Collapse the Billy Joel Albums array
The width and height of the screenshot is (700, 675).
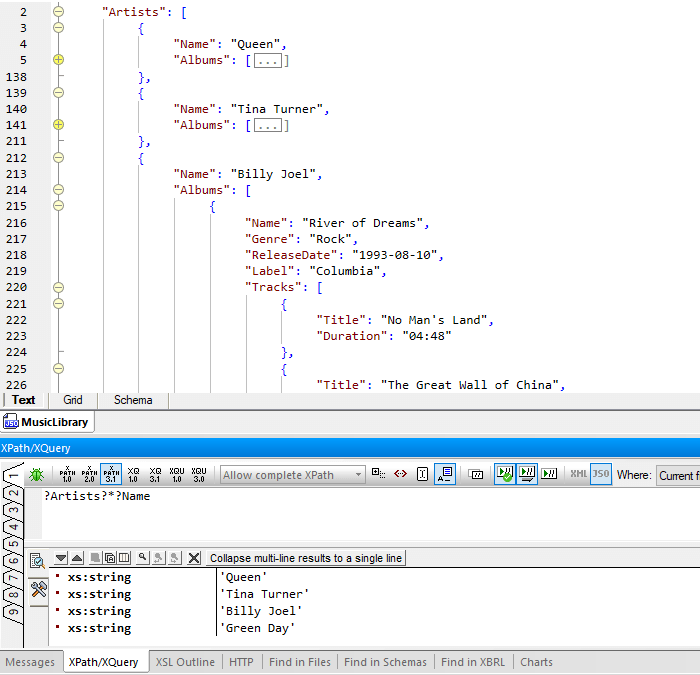click(x=58, y=190)
